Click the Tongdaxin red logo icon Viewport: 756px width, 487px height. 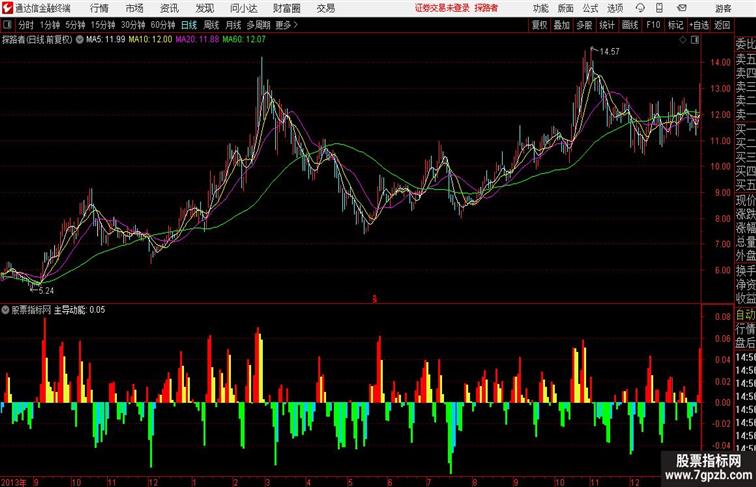click(x=7, y=8)
